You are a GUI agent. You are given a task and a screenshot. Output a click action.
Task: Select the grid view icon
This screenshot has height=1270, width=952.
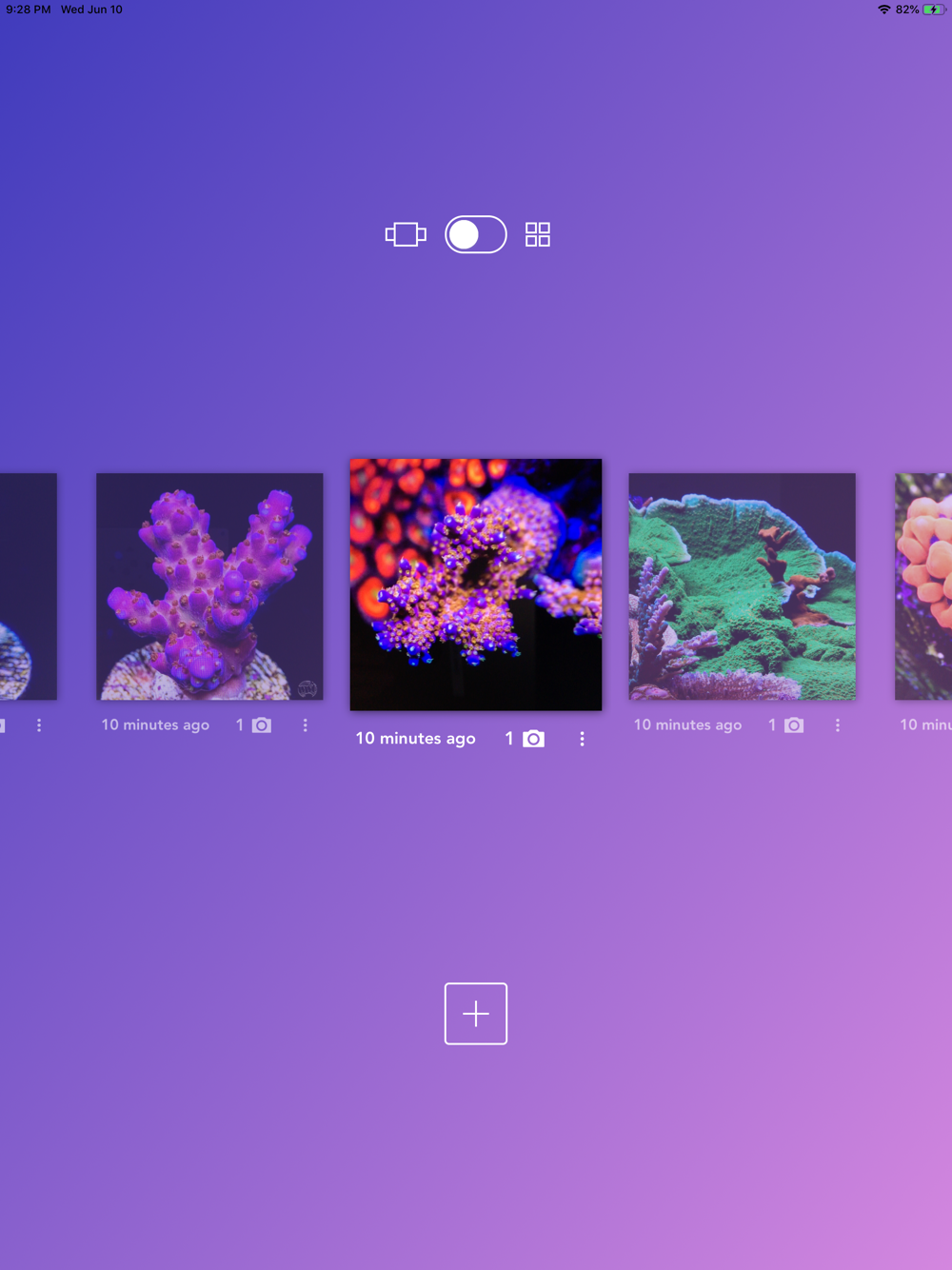(x=538, y=234)
